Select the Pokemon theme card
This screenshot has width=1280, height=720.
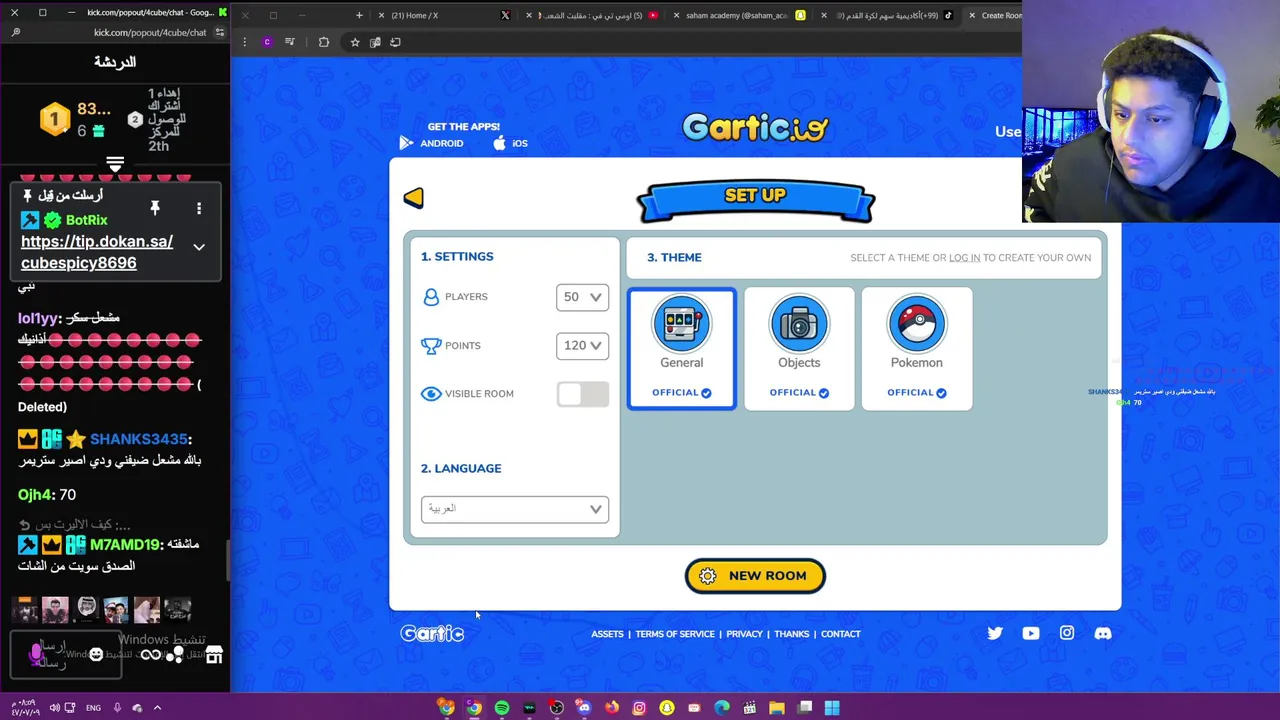pos(917,349)
